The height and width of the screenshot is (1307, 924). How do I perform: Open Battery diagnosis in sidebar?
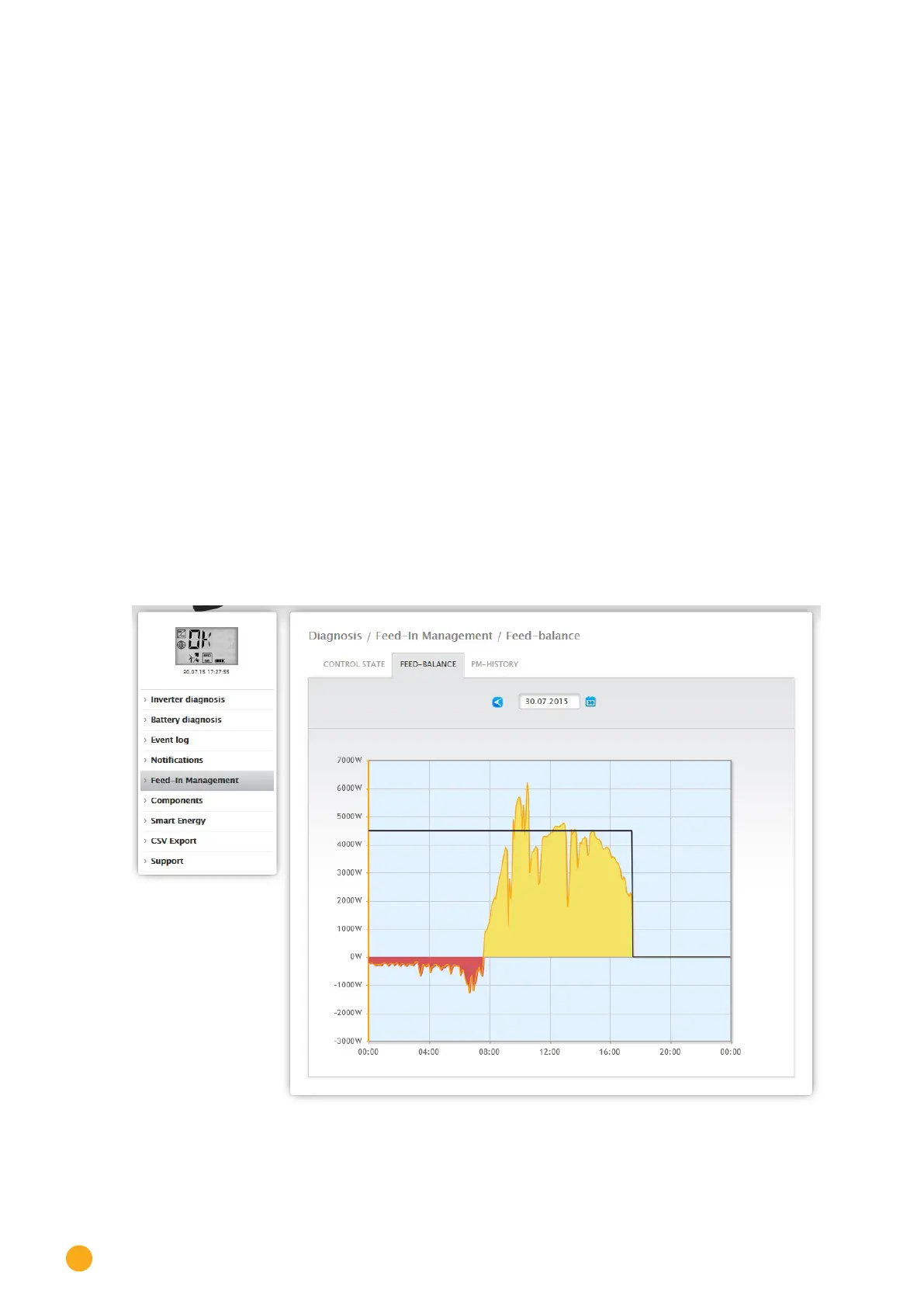click(207, 719)
